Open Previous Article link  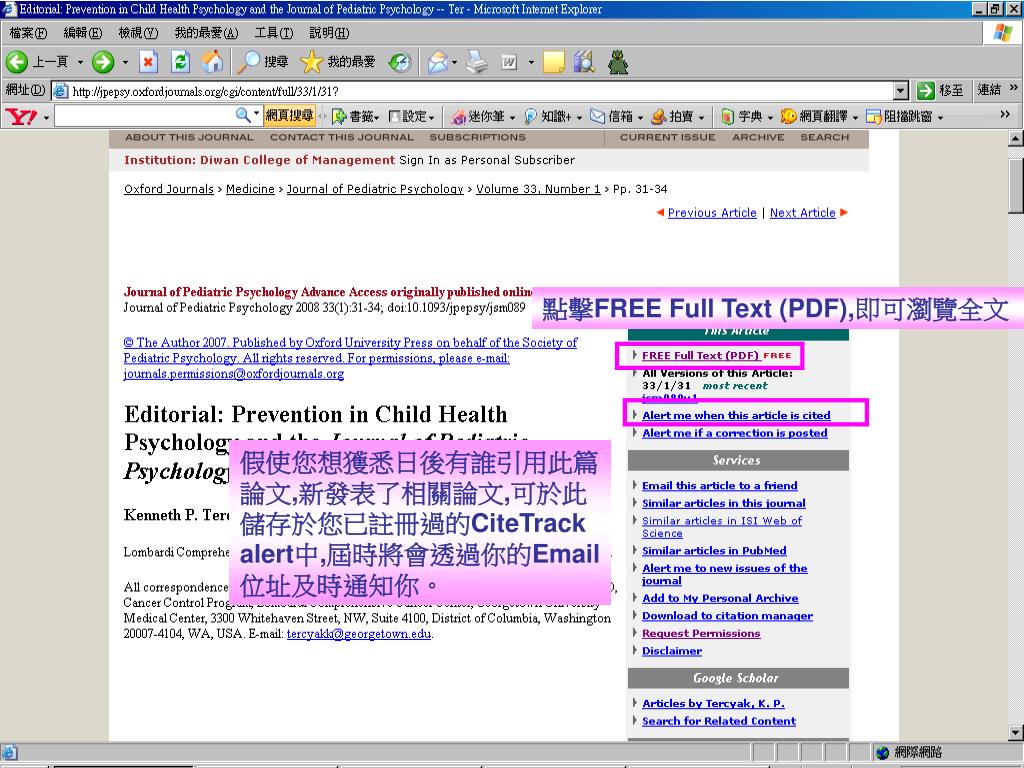tap(712, 212)
